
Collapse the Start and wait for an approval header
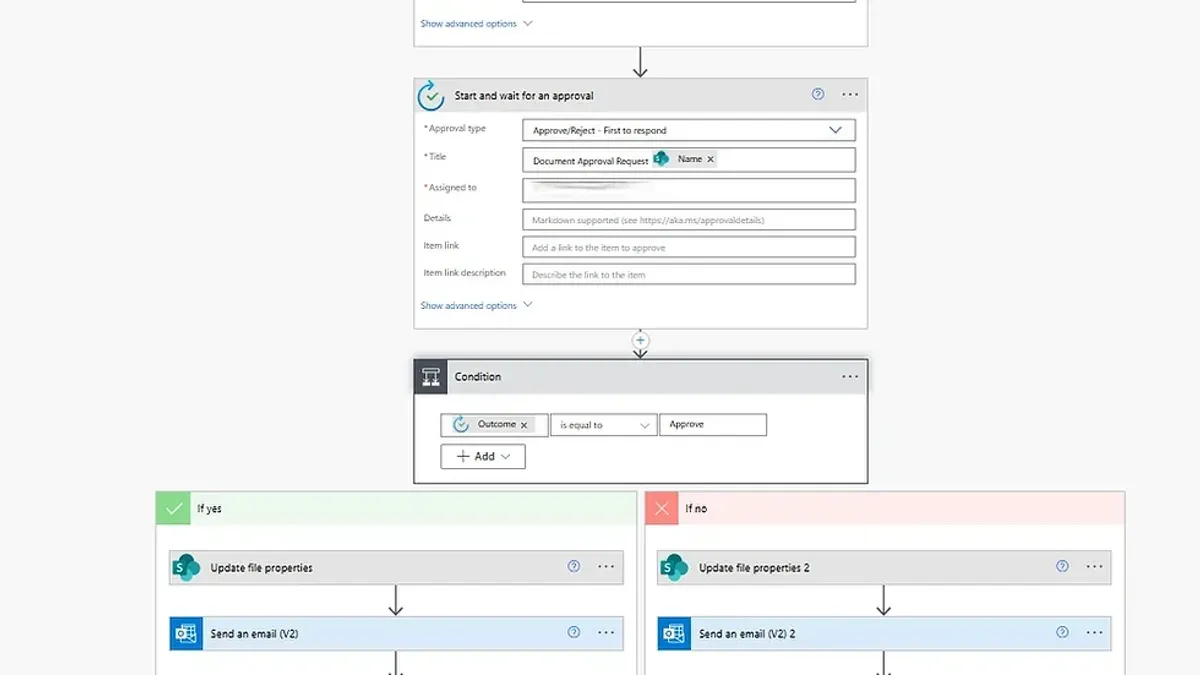[640, 95]
